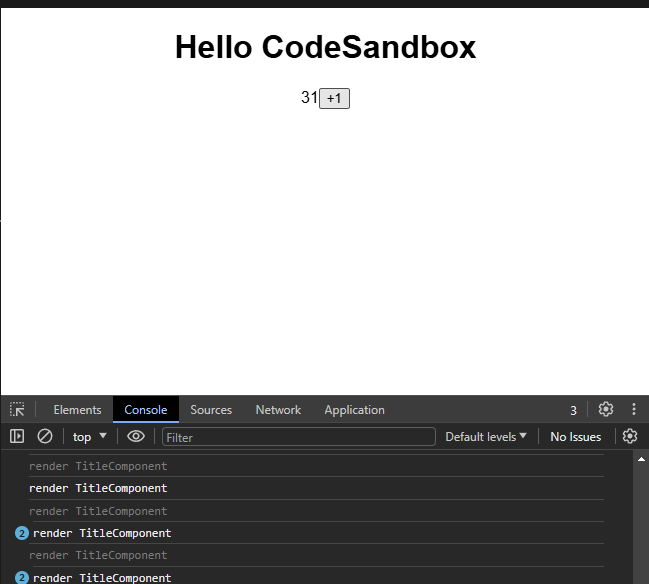Focus the console Filter input field
Viewport: 649px width, 584px height.
[299, 437]
